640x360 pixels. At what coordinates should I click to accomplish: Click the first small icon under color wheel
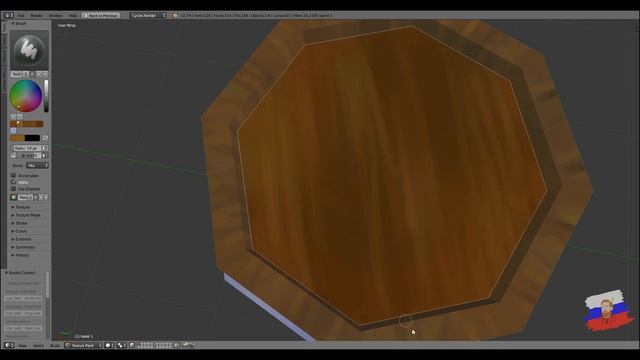pyautogui.click(x=13, y=117)
